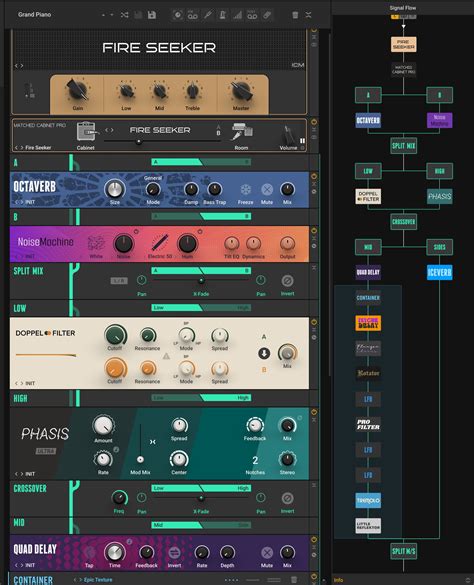Image resolution: width=474 pixels, height=585 pixels.
Task: Delete the Container with its trash icon
Action: [294, 580]
